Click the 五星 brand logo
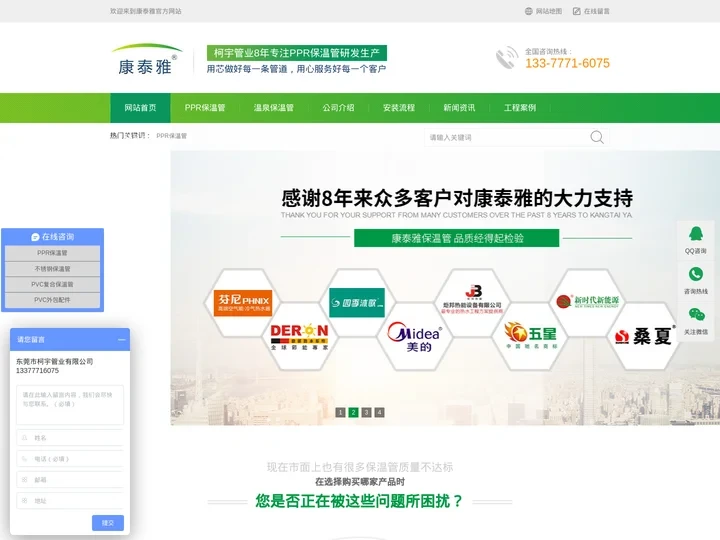The width and height of the screenshot is (720, 540). [530, 335]
